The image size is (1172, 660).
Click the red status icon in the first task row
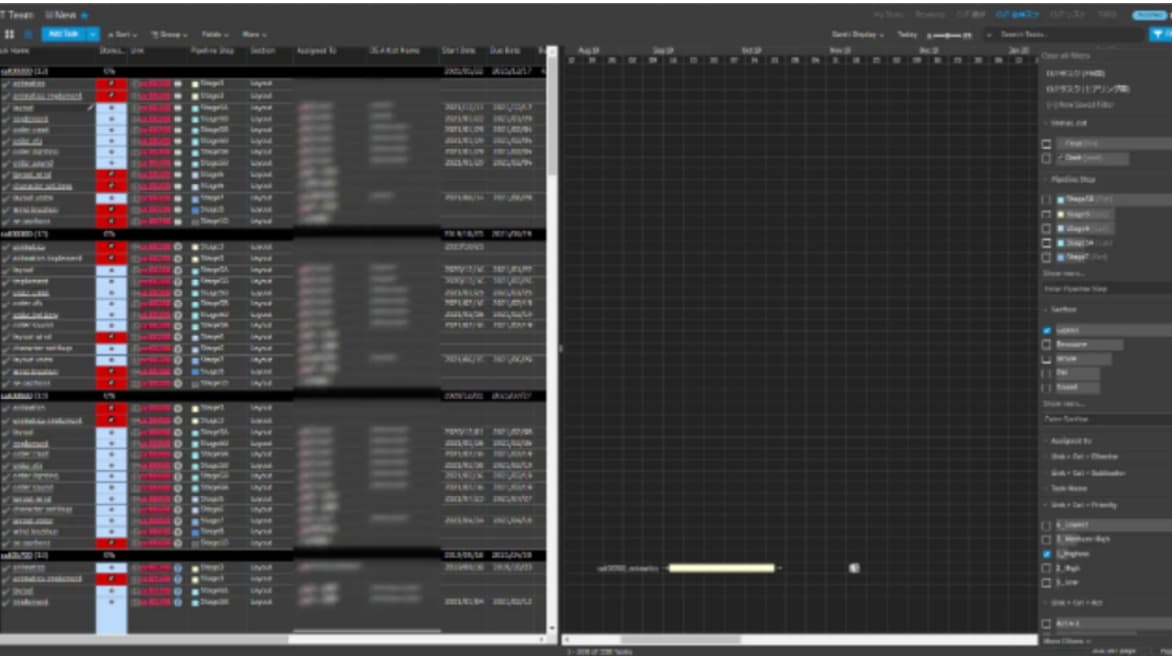coord(111,84)
